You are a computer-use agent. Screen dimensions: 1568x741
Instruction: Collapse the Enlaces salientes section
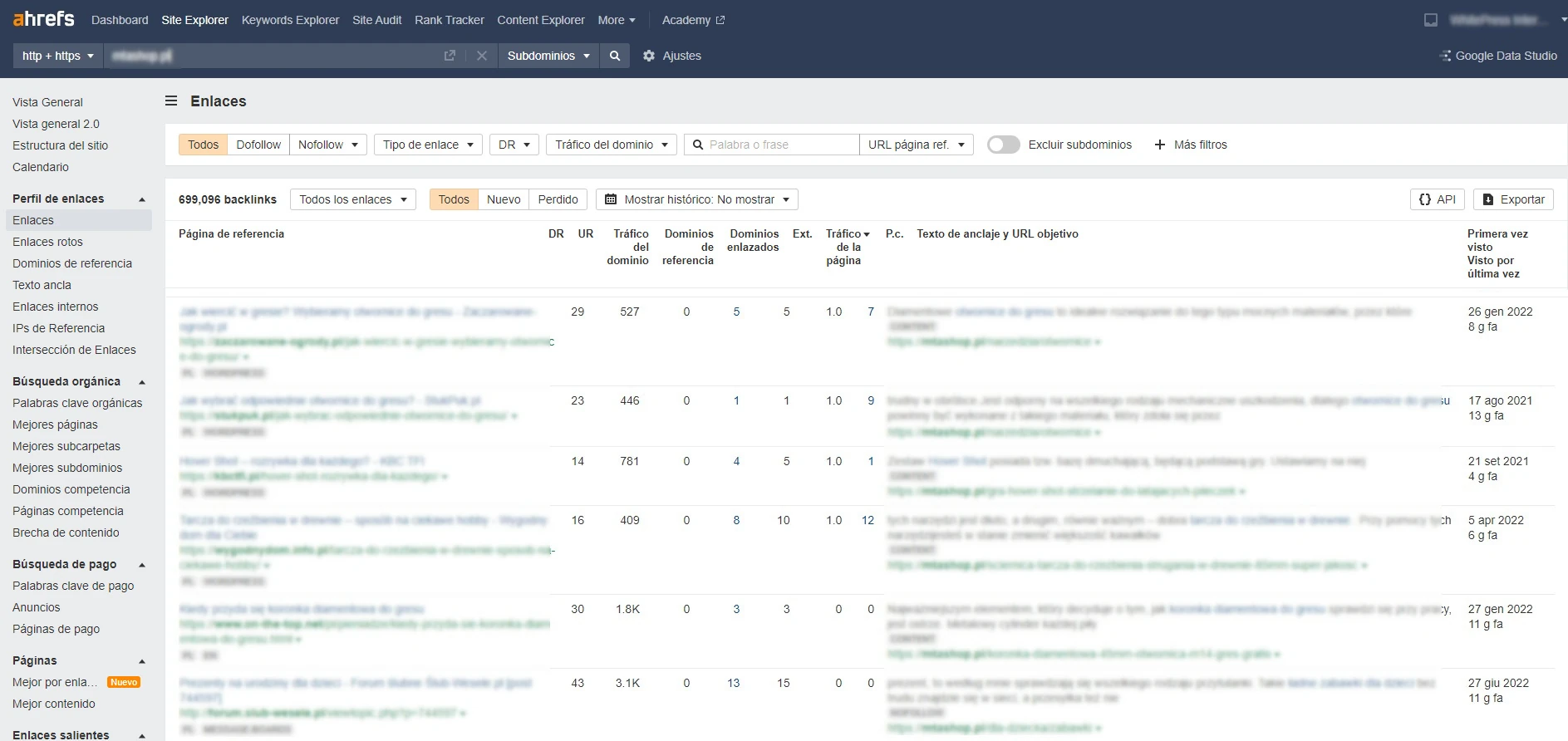pos(142,736)
